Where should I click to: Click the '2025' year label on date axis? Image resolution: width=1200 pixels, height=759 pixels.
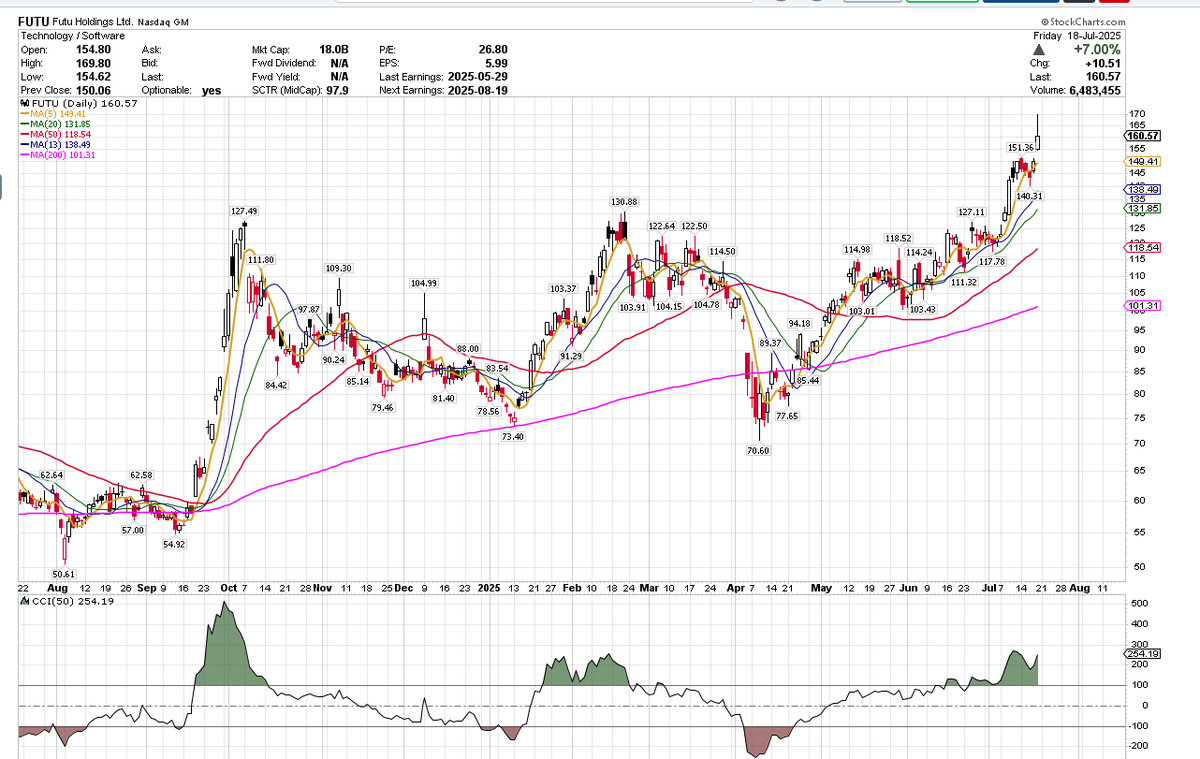tap(488, 588)
